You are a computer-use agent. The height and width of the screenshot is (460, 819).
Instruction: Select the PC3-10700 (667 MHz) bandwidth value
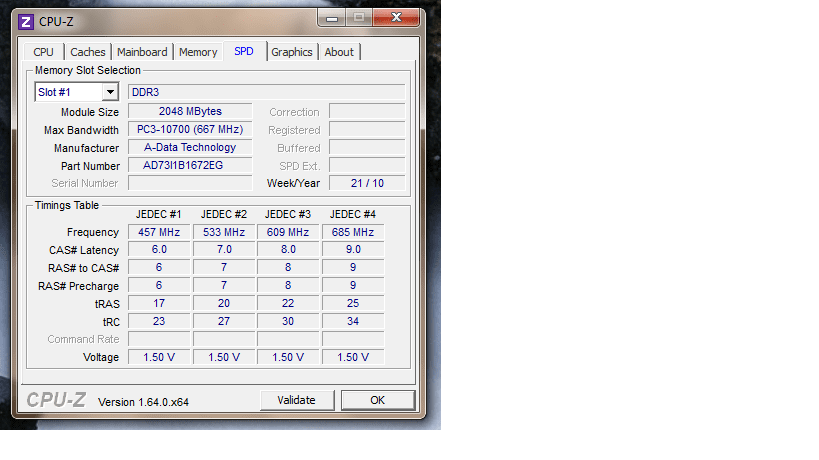190,129
